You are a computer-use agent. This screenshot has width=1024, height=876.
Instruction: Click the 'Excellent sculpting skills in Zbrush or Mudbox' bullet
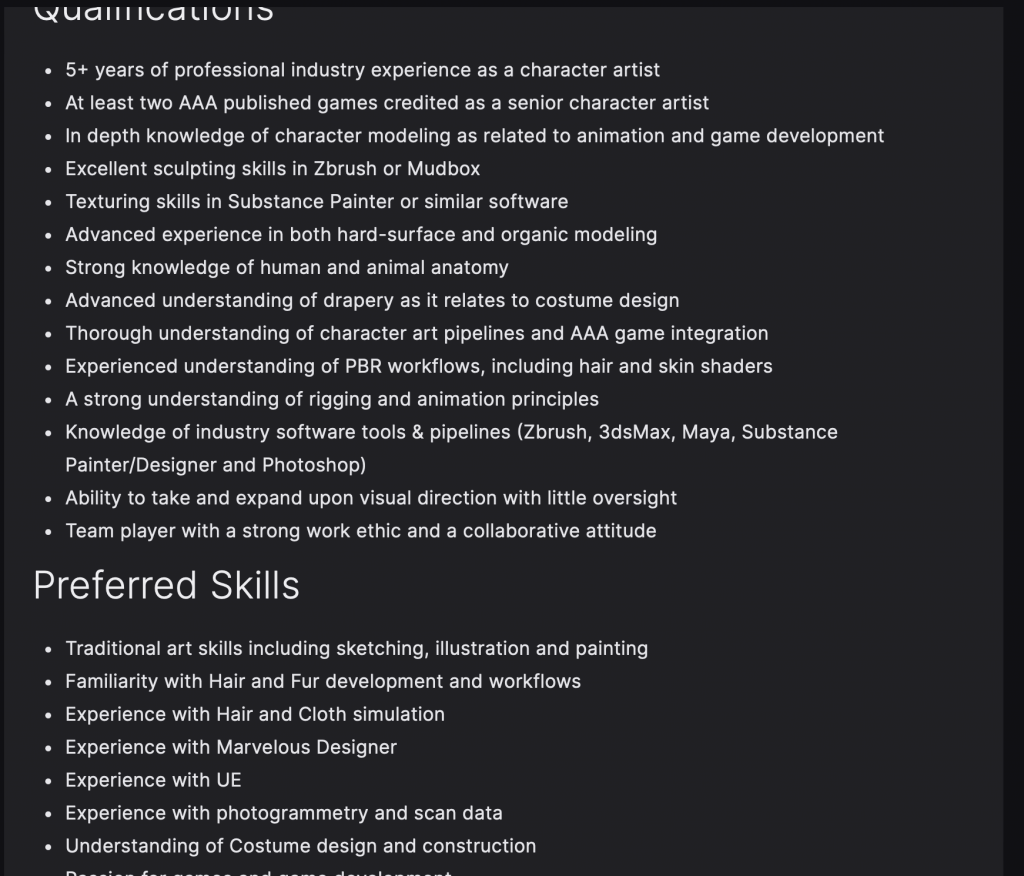click(x=272, y=169)
